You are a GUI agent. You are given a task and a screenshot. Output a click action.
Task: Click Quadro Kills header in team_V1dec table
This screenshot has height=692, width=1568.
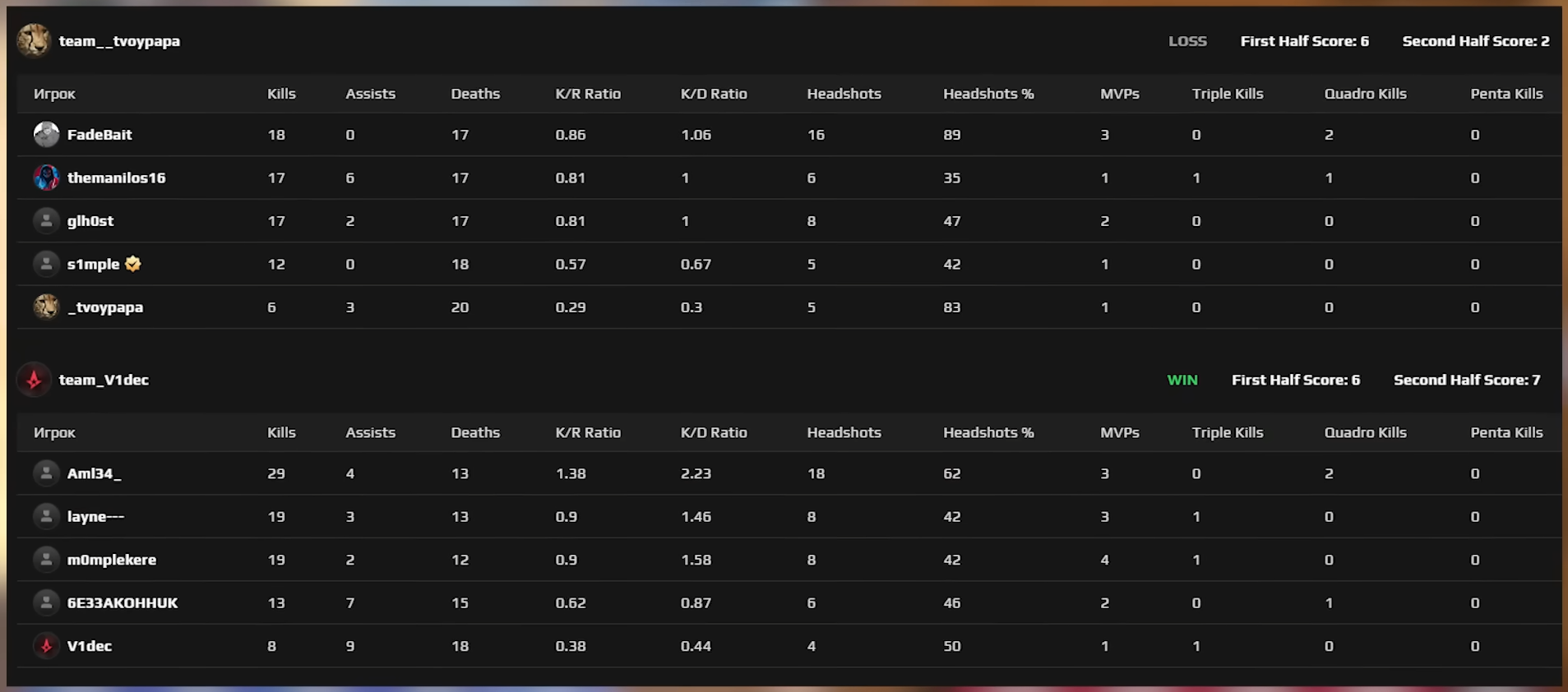coord(1365,432)
